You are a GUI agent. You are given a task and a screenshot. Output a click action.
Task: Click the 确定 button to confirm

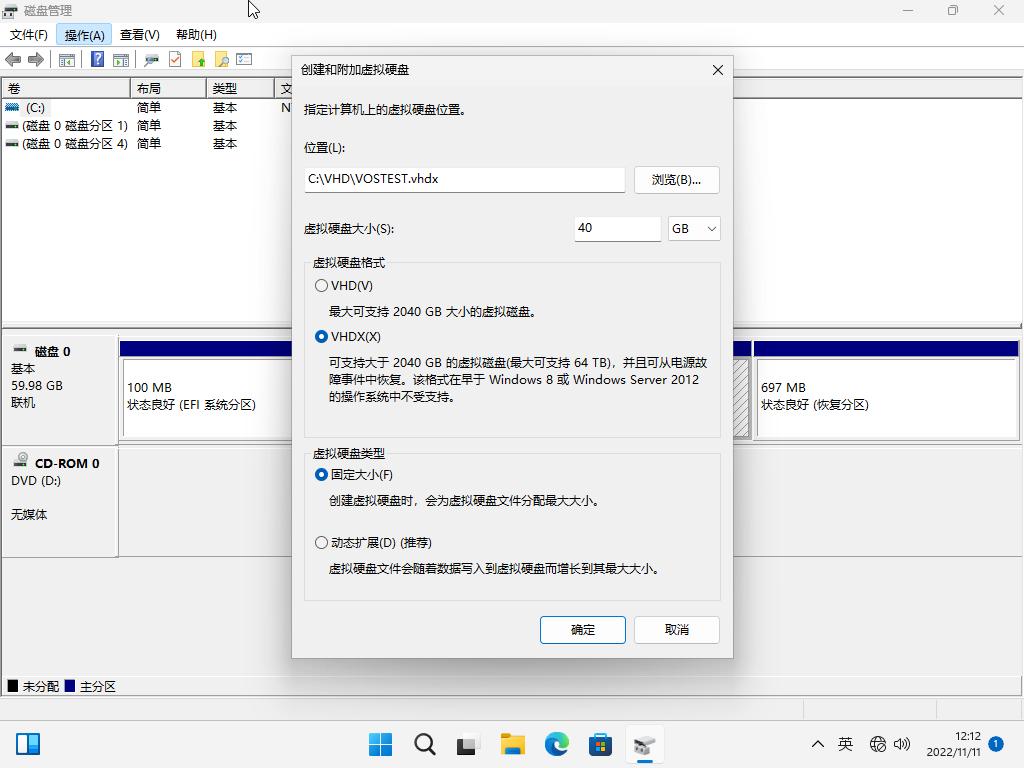click(582, 629)
